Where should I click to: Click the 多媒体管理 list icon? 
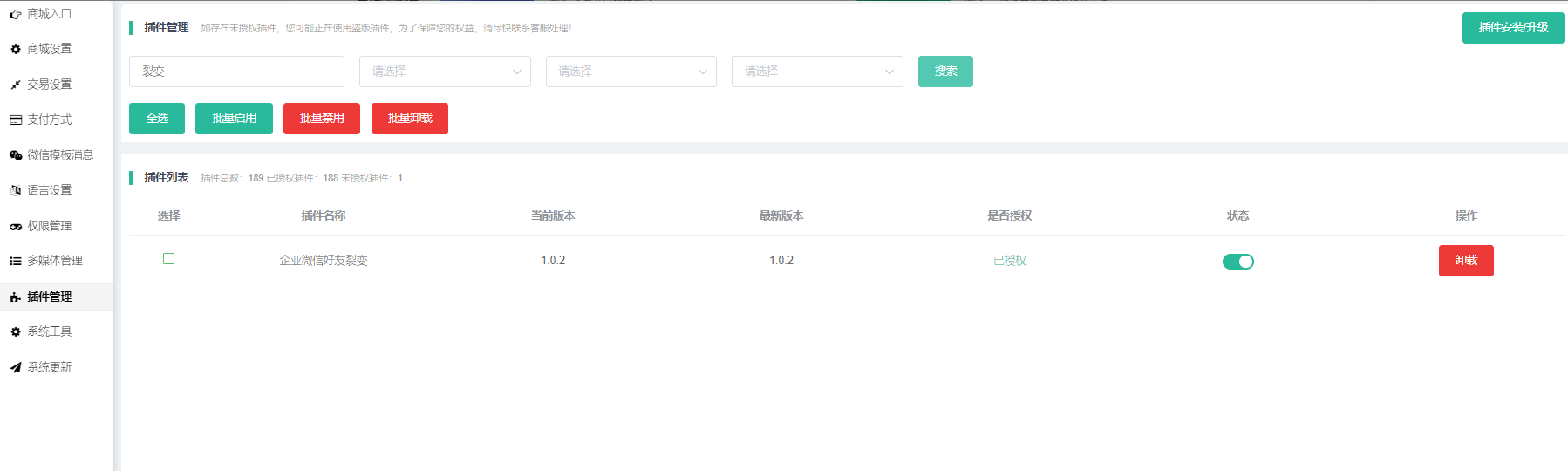tap(15, 261)
